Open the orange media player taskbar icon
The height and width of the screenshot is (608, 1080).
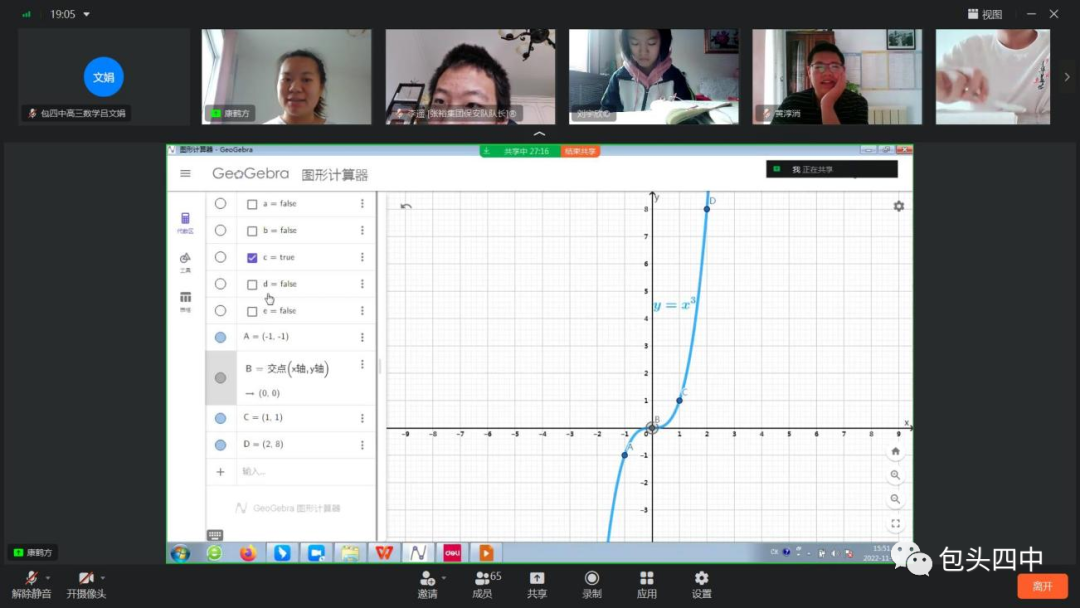click(486, 553)
